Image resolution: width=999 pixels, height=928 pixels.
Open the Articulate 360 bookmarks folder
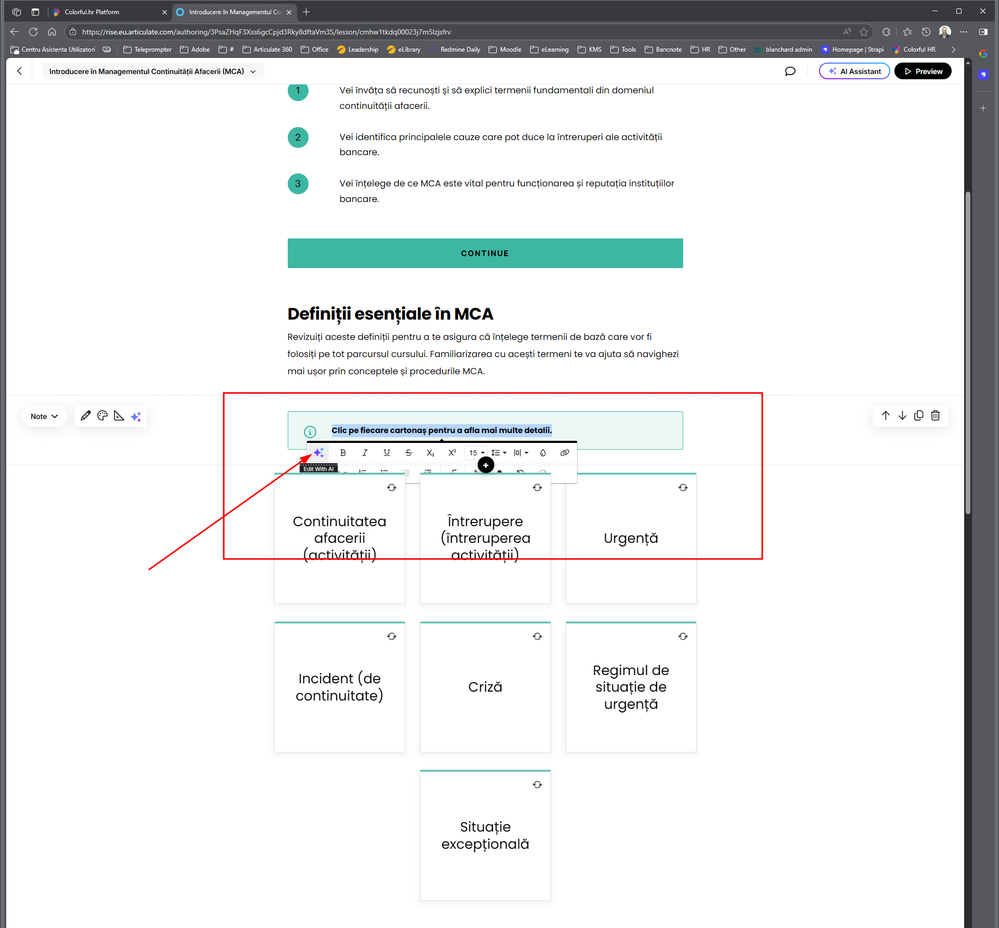267,50
